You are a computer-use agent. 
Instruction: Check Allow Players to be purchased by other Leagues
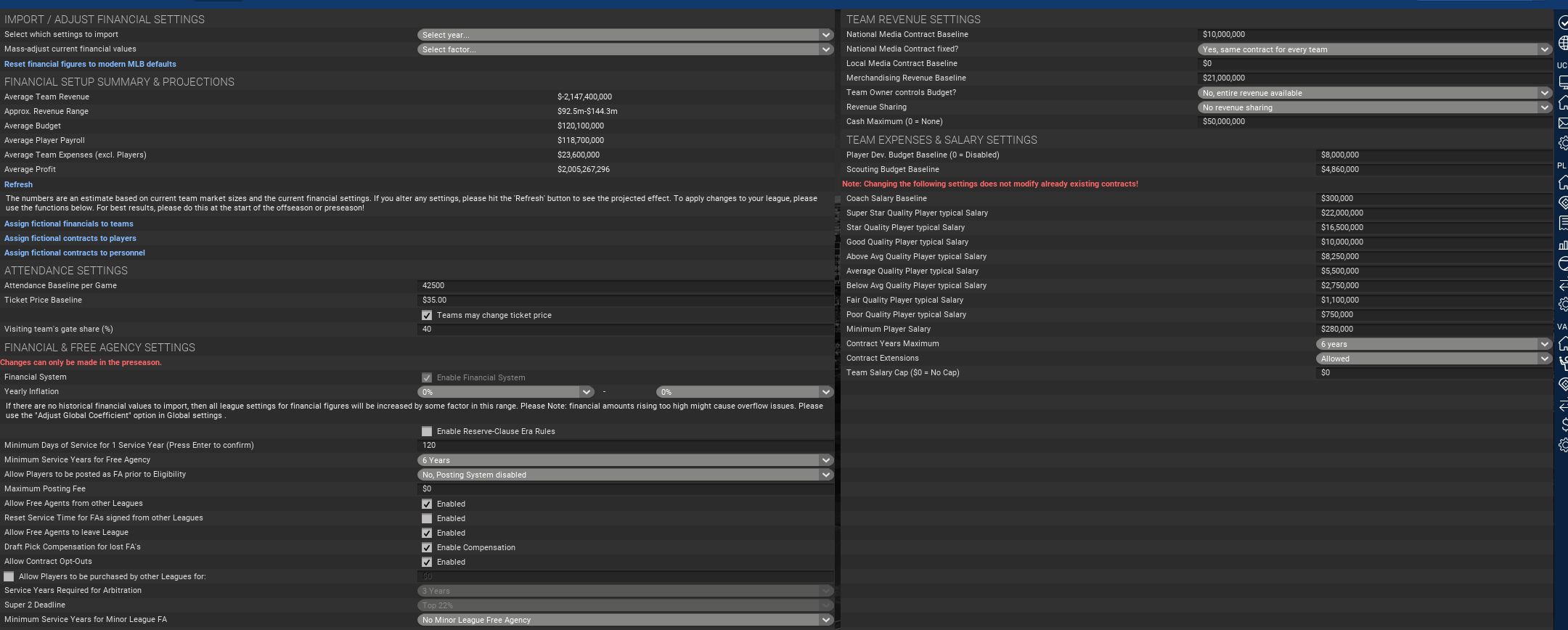click(9, 576)
